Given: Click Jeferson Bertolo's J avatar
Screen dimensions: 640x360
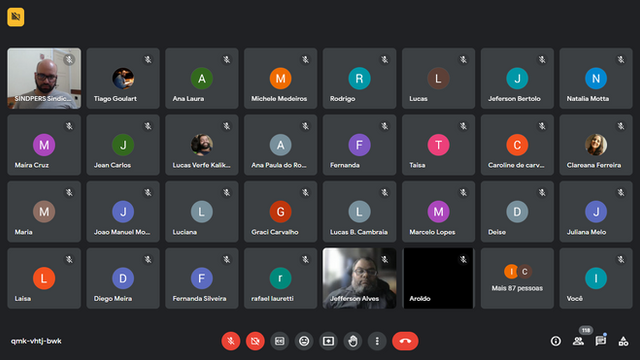Looking at the screenshot, I should [x=517, y=78].
